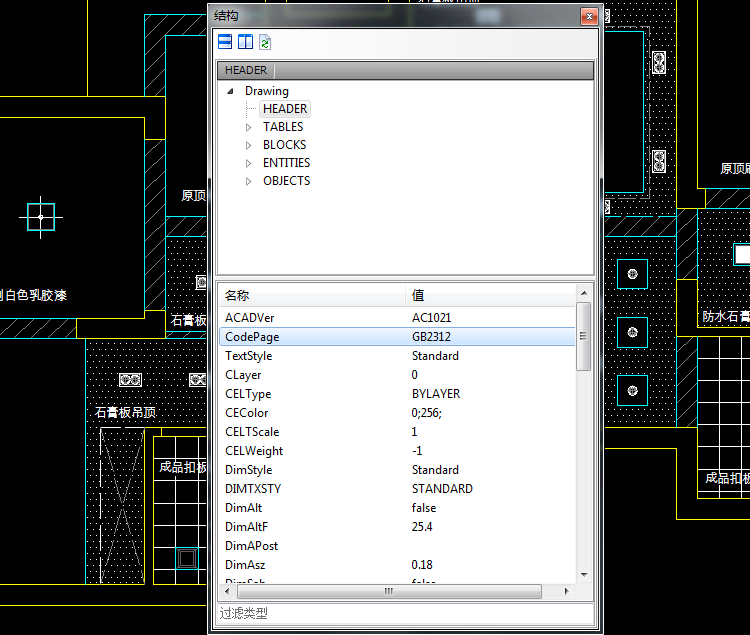Screen dimensions: 750x635
Task: Select the DimAltF property row
Action: coord(397,527)
